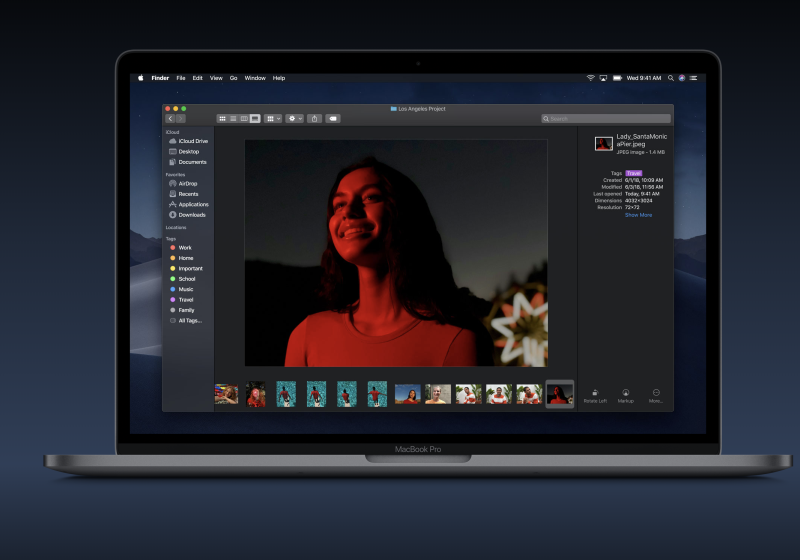
Task: Click the Edit Tags toolbar icon
Action: point(333,118)
